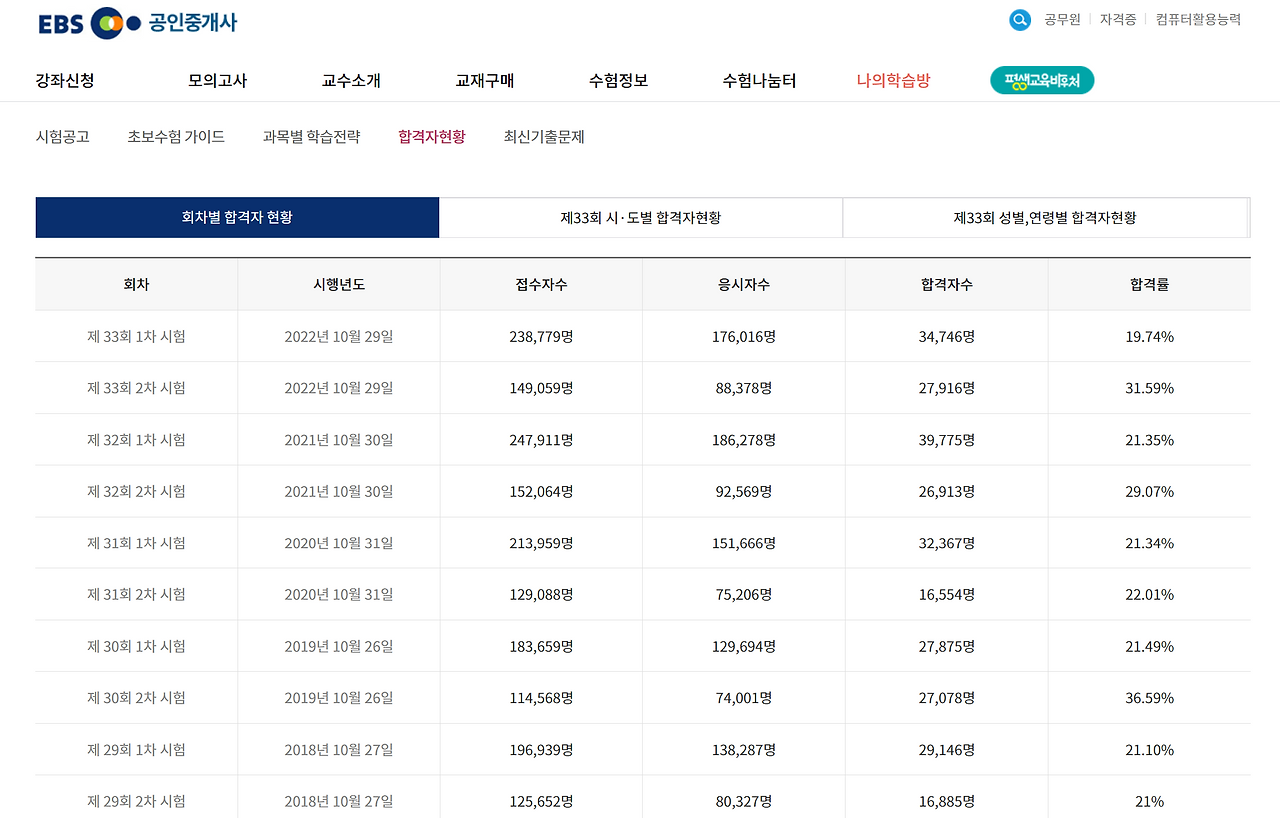Go to the 공무원 site link
1280x818 pixels.
click(x=1062, y=20)
